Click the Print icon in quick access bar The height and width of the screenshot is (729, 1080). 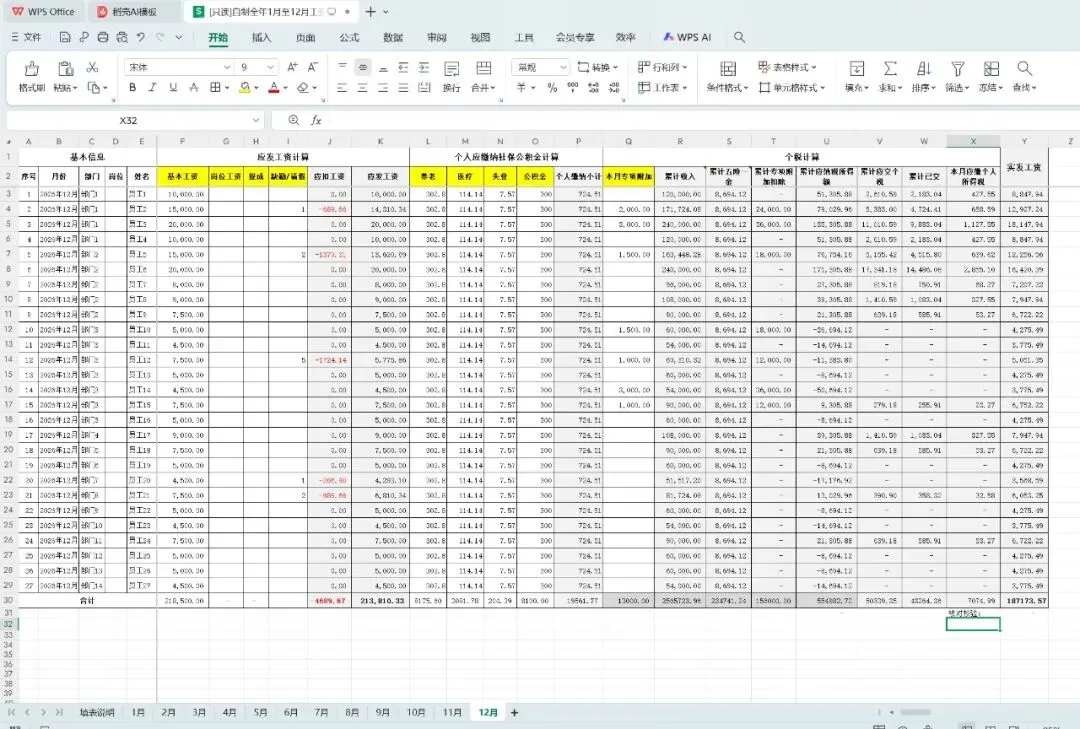pyautogui.click(x=103, y=37)
